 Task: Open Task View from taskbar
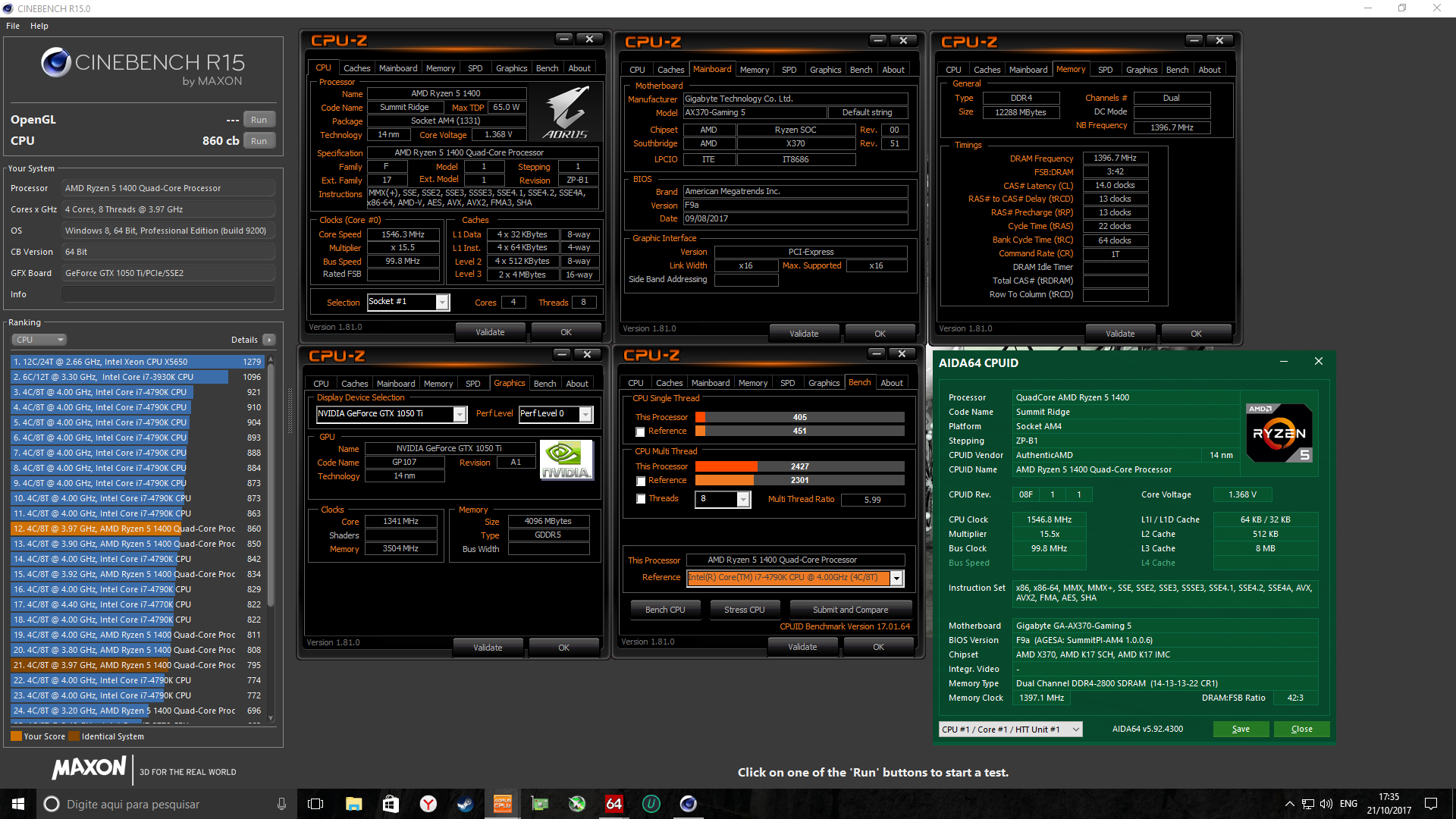315,804
